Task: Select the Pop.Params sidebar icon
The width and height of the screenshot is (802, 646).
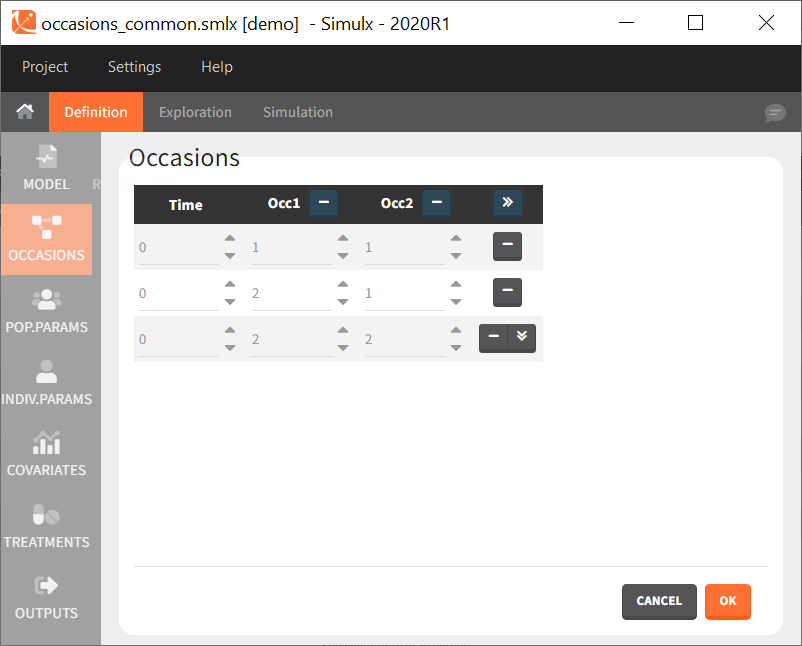Action: (x=46, y=311)
